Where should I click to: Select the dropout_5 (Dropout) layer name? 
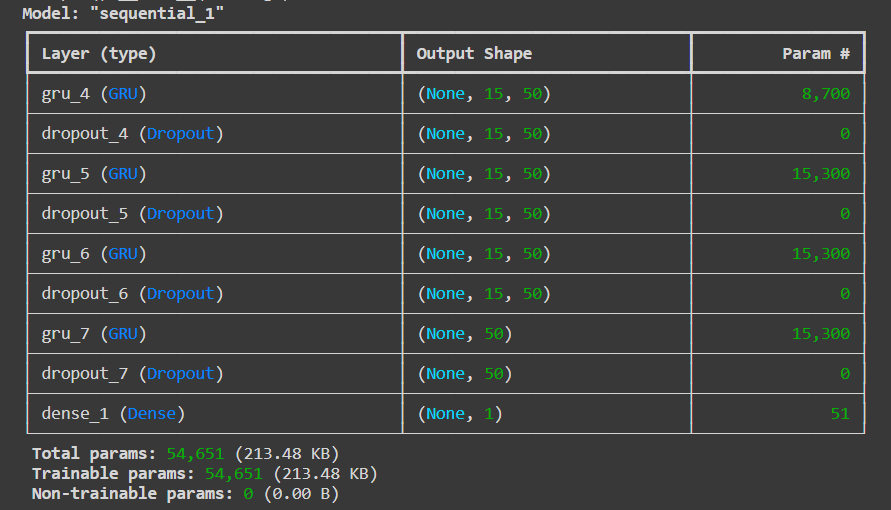pos(132,214)
